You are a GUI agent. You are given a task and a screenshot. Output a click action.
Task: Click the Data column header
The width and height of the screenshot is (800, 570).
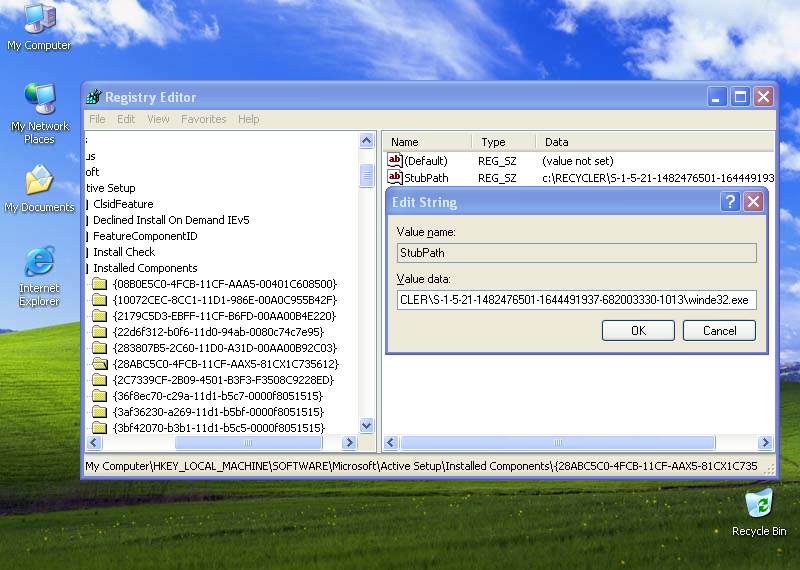click(655, 142)
